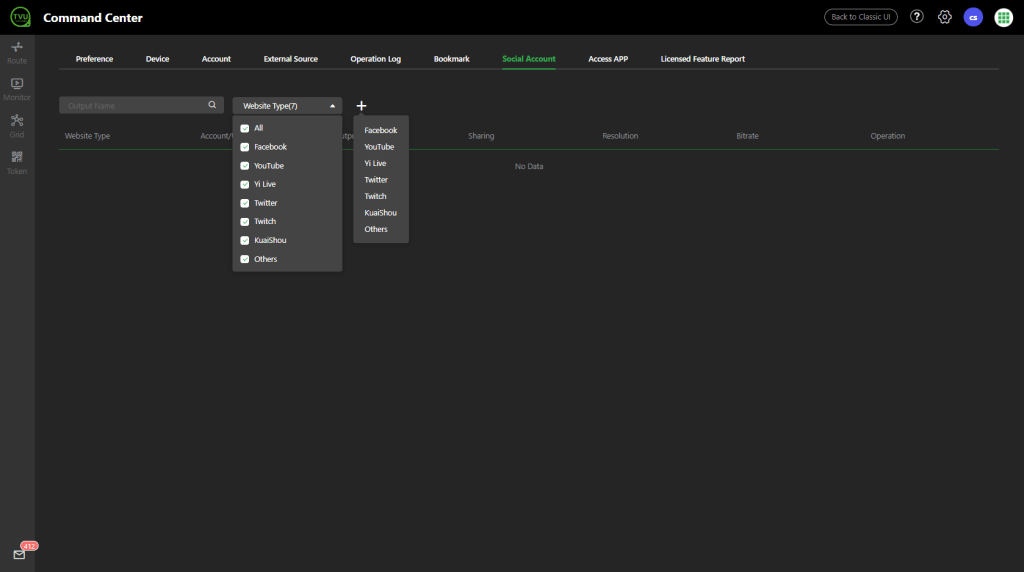Open the settings gear icon
Viewport: 1024px width, 572px height.
click(944, 17)
